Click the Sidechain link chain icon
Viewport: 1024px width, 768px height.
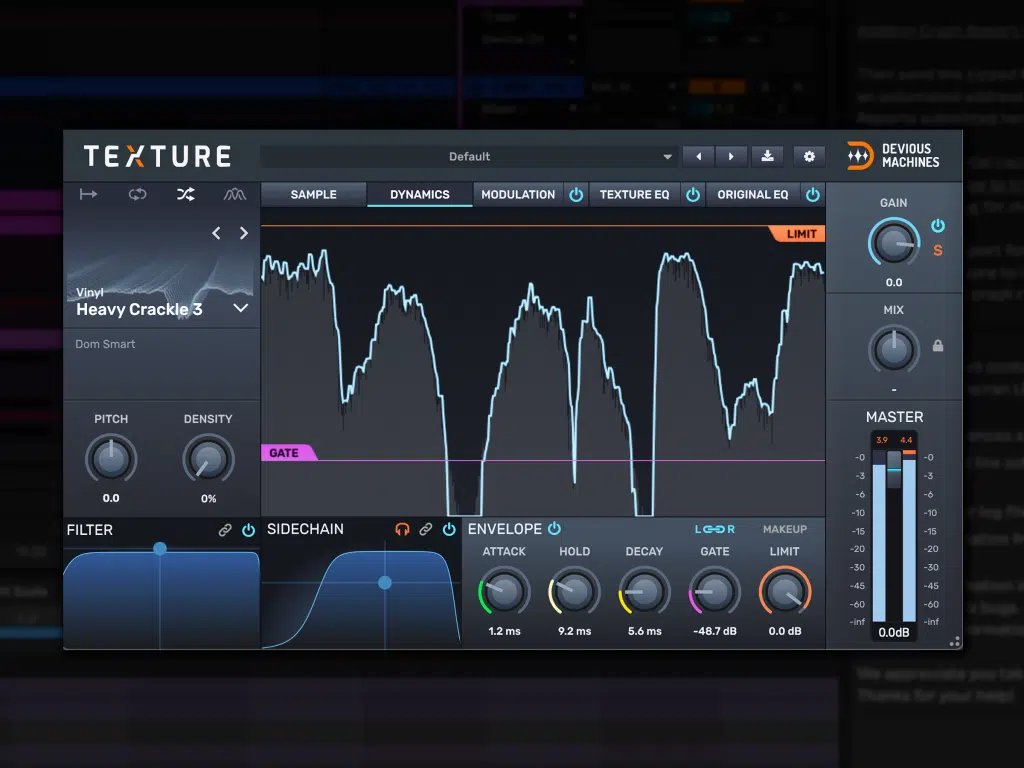426,530
